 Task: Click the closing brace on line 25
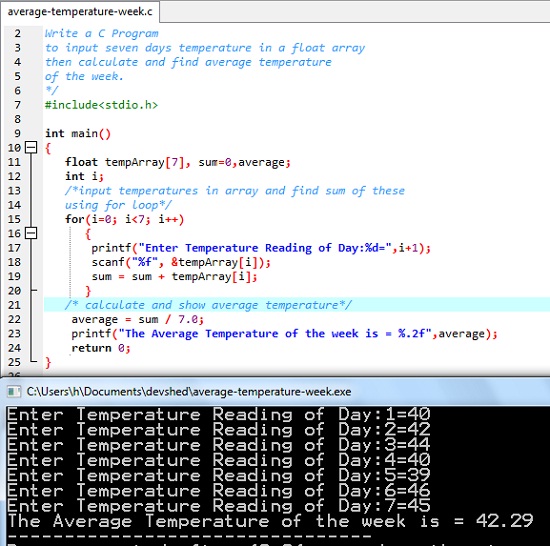48,362
